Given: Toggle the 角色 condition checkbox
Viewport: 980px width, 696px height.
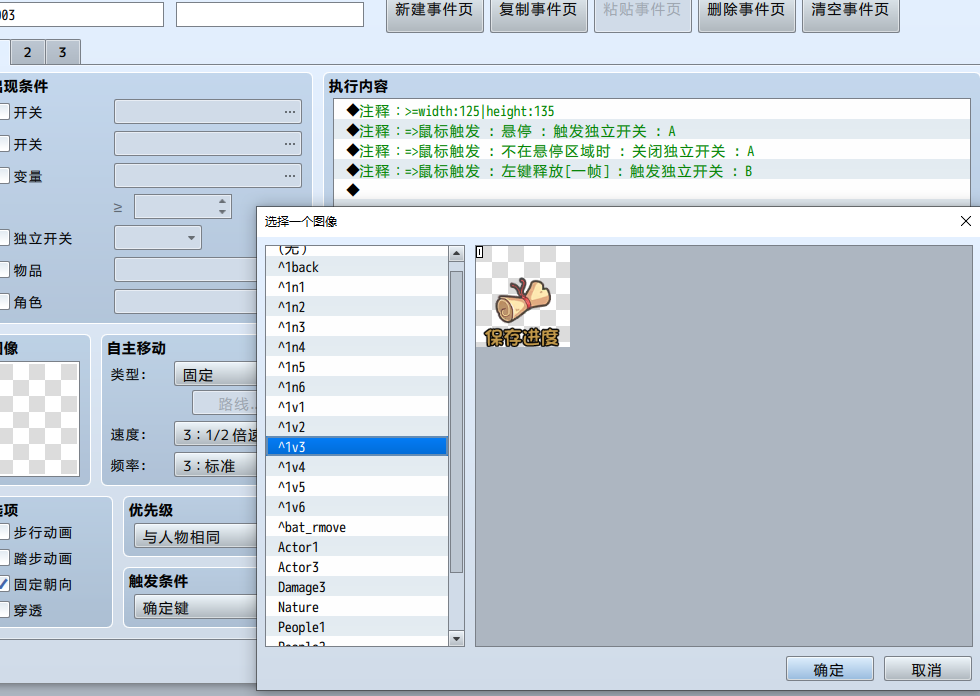Looking at the screenshot, I should [4, 302].
